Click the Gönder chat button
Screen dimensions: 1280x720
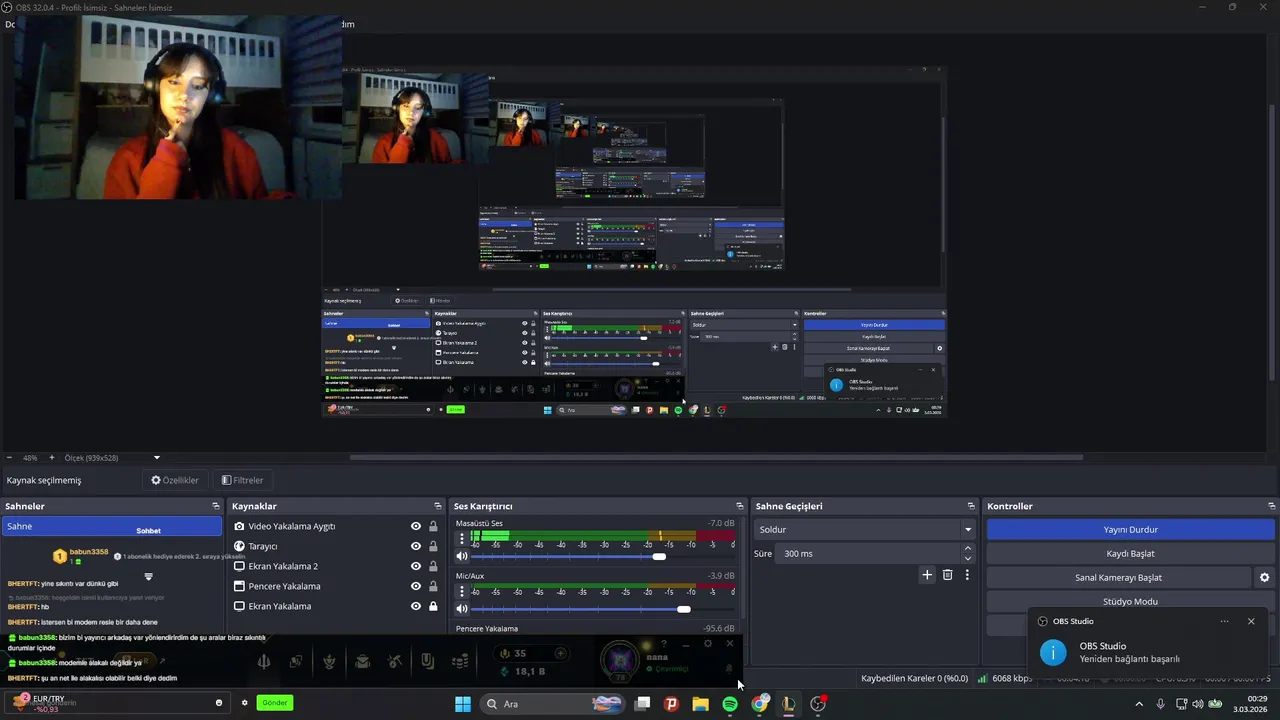[x=275, y=703]
